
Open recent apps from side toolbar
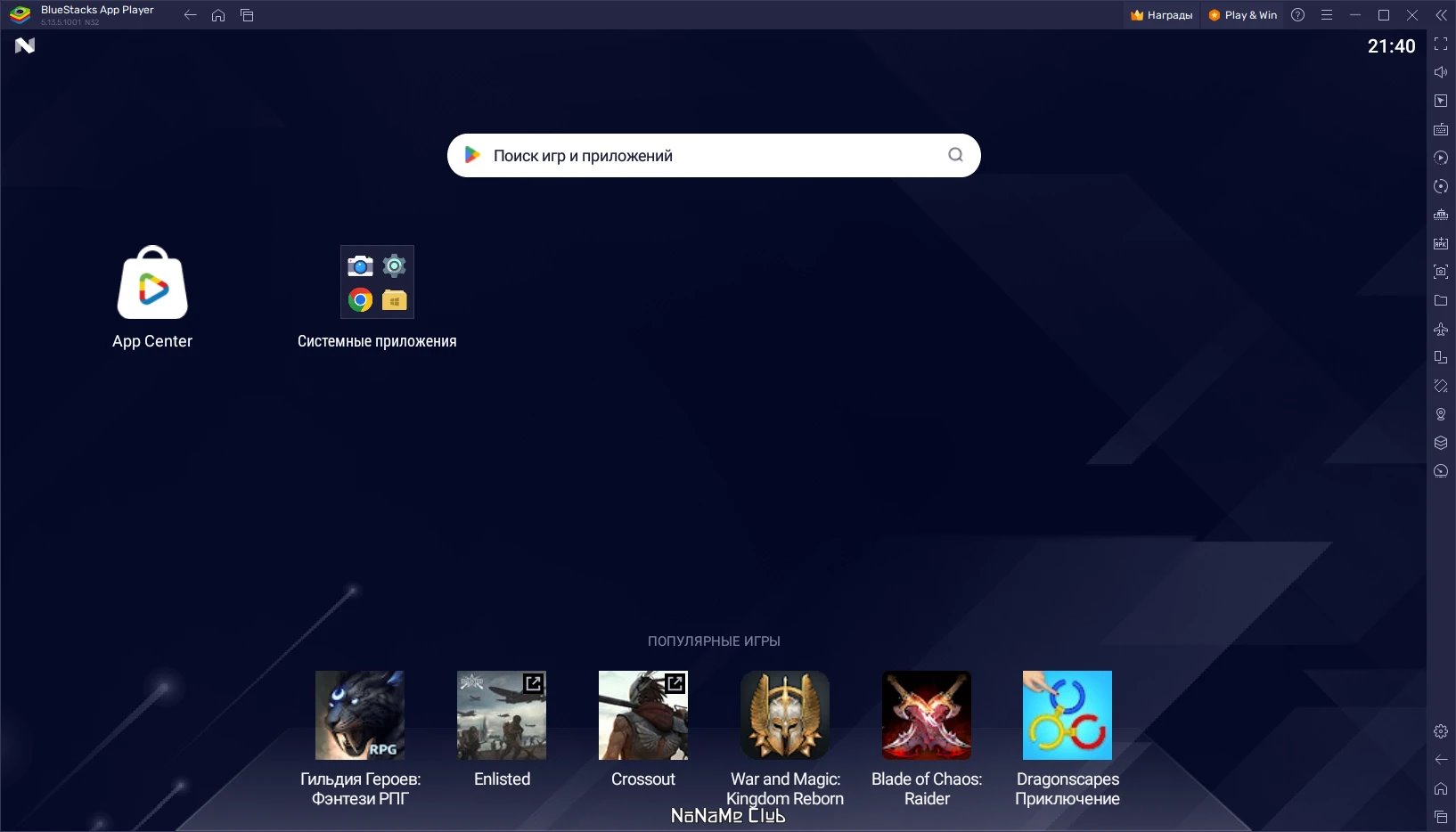[x=1441, y=817]
